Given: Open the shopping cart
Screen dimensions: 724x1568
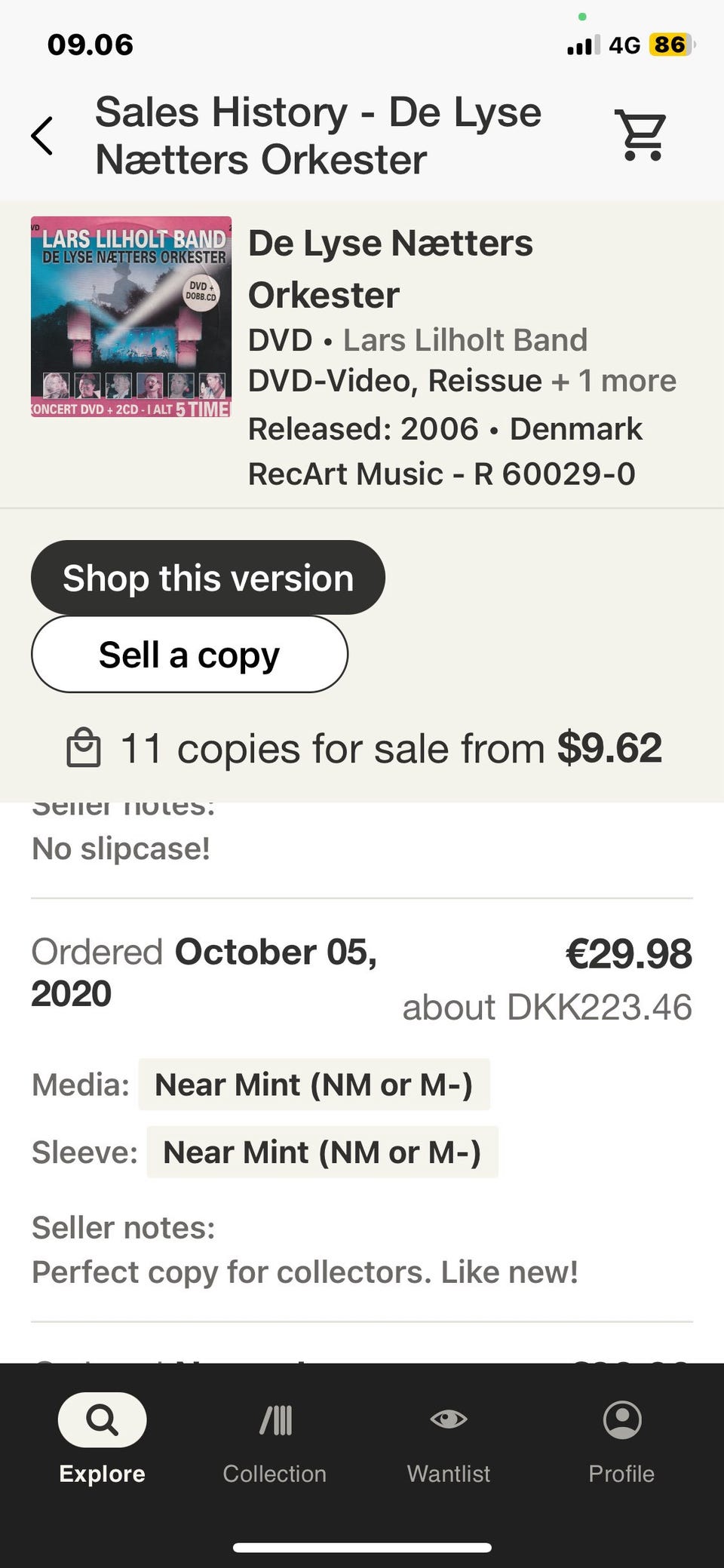Looking at the screenshot, I should [x=642, y=136].
